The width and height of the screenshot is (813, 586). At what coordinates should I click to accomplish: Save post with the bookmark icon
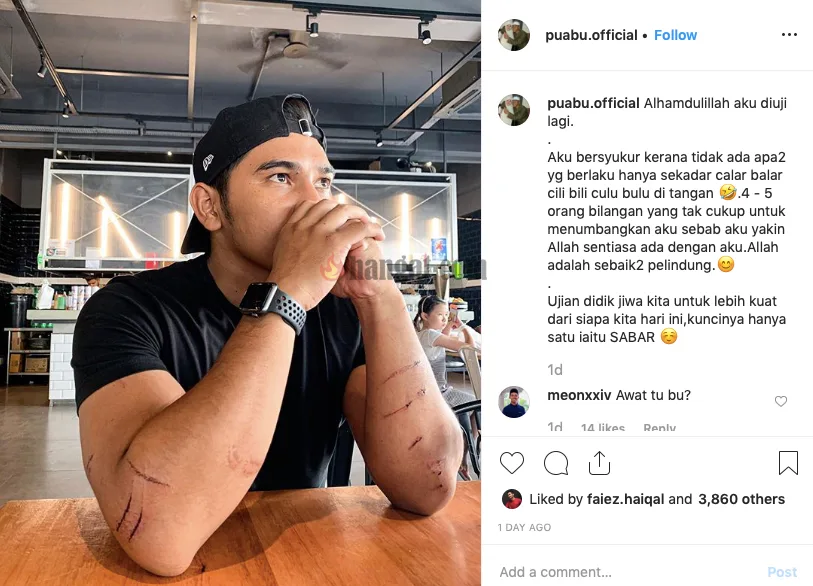788,463
